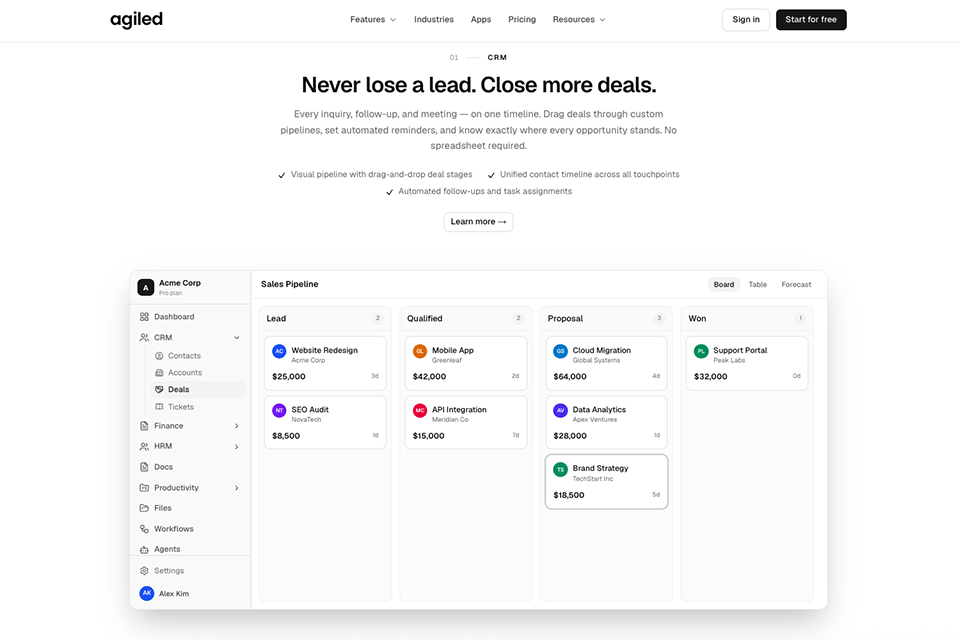Click the Proposal column count badge

pos(659,318)
